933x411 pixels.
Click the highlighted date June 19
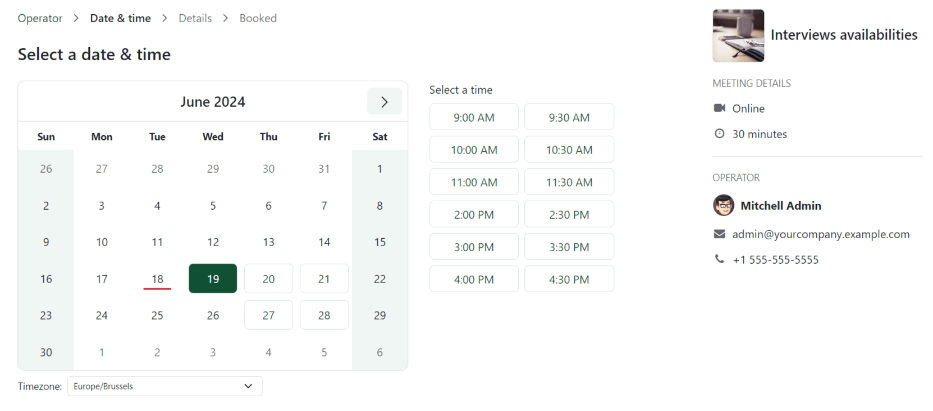tap(213, 279)
